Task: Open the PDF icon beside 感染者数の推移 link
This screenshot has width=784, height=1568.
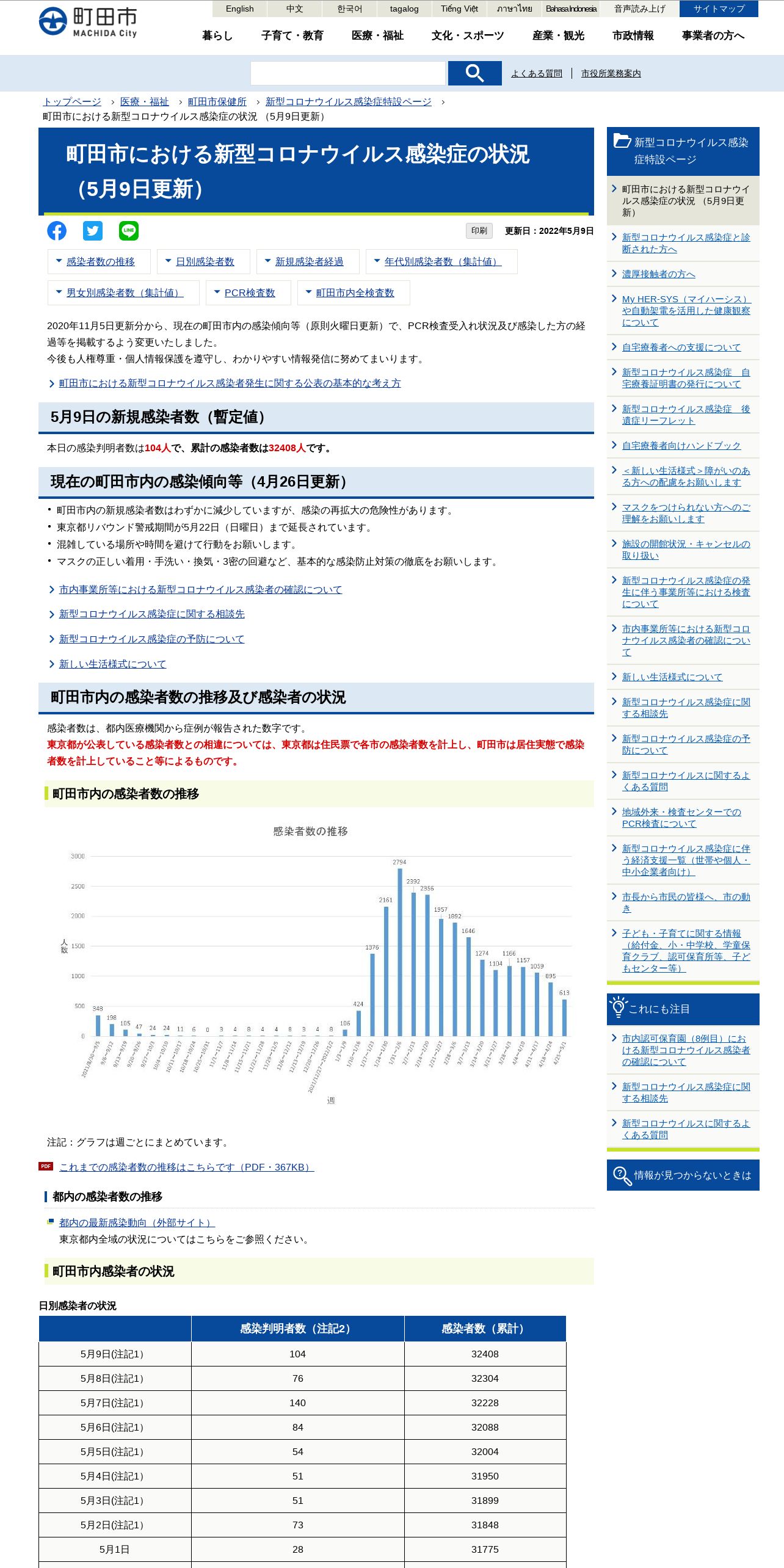Action: coord(46,1166)
